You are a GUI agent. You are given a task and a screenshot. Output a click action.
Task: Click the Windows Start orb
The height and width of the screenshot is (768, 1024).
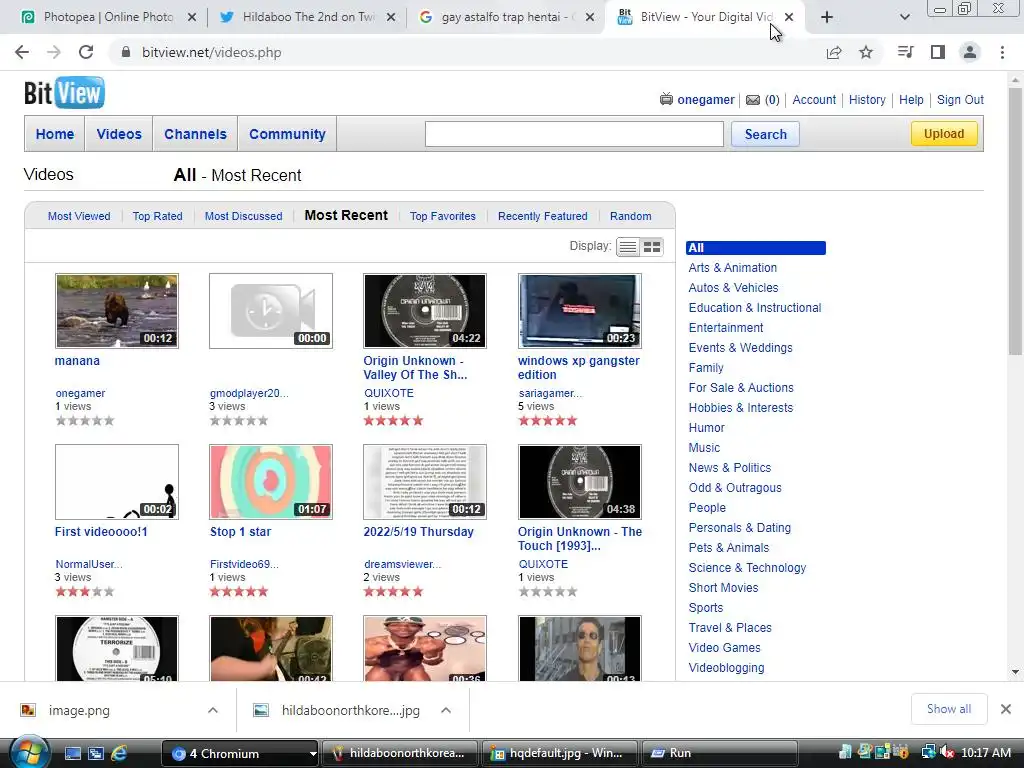click(x=29, y=752)
